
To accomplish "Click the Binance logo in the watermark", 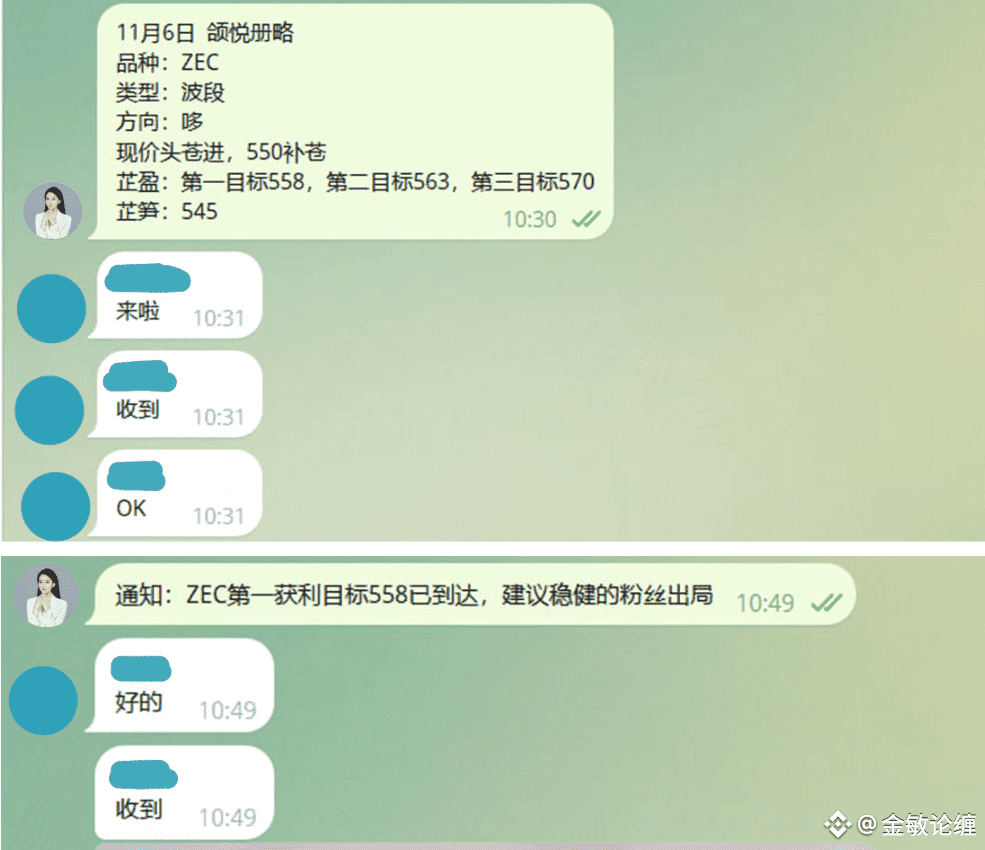I will tap(837, 824).
